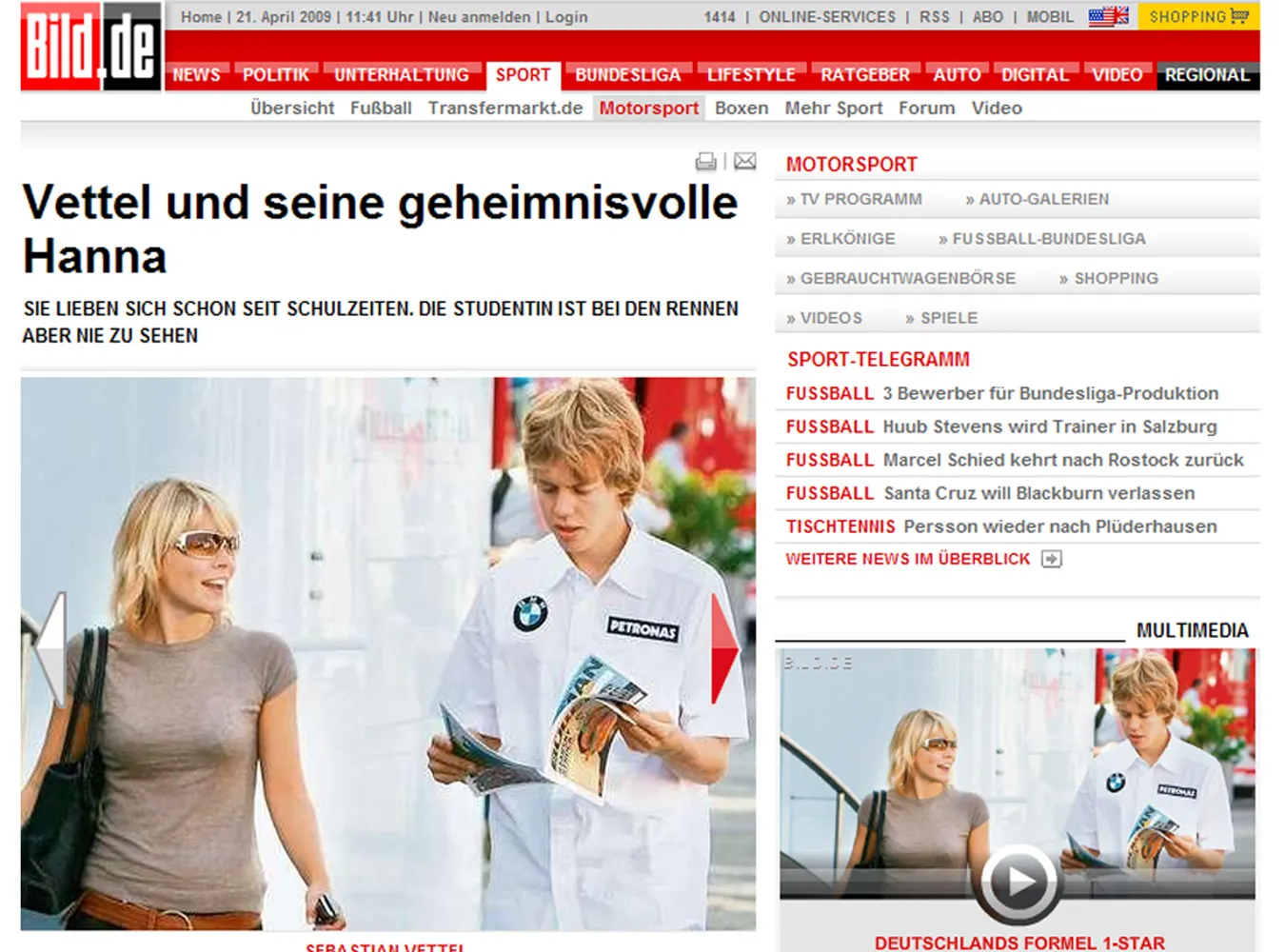Go to next photo with red arrow
Screen dimensions: 1285x952
[x=723, y=649]
